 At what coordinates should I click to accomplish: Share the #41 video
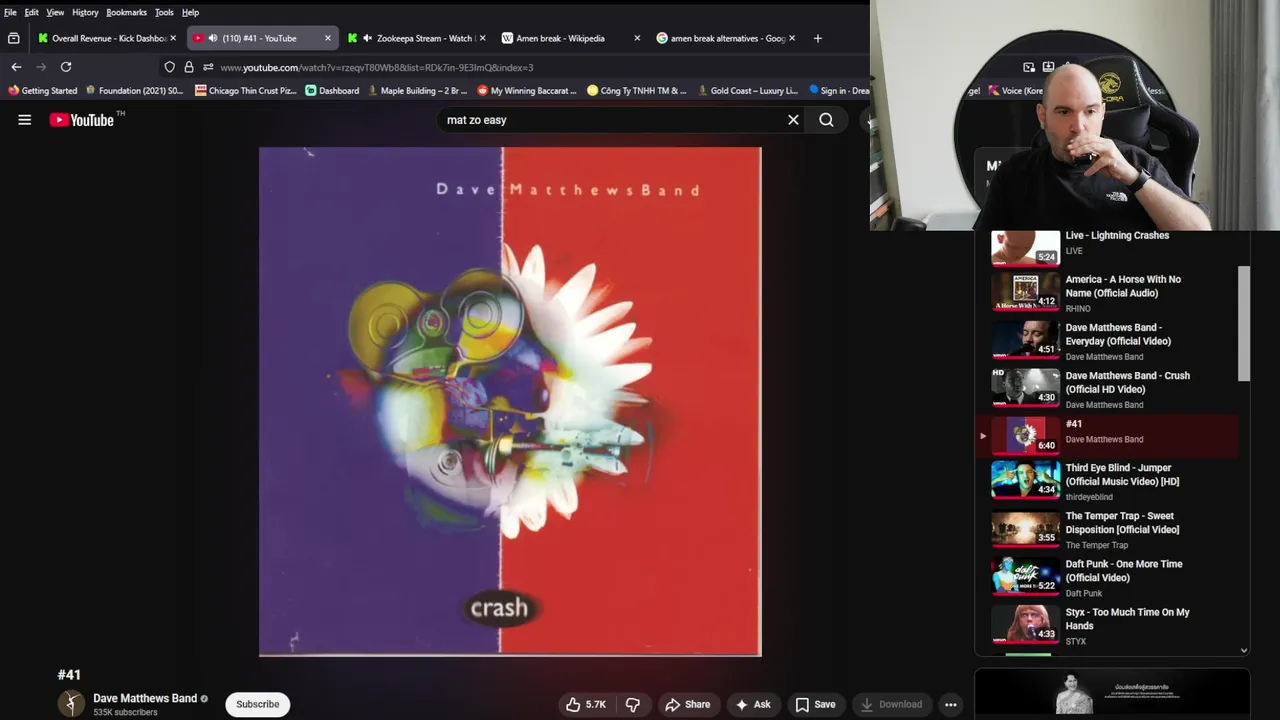pos(688,704)
